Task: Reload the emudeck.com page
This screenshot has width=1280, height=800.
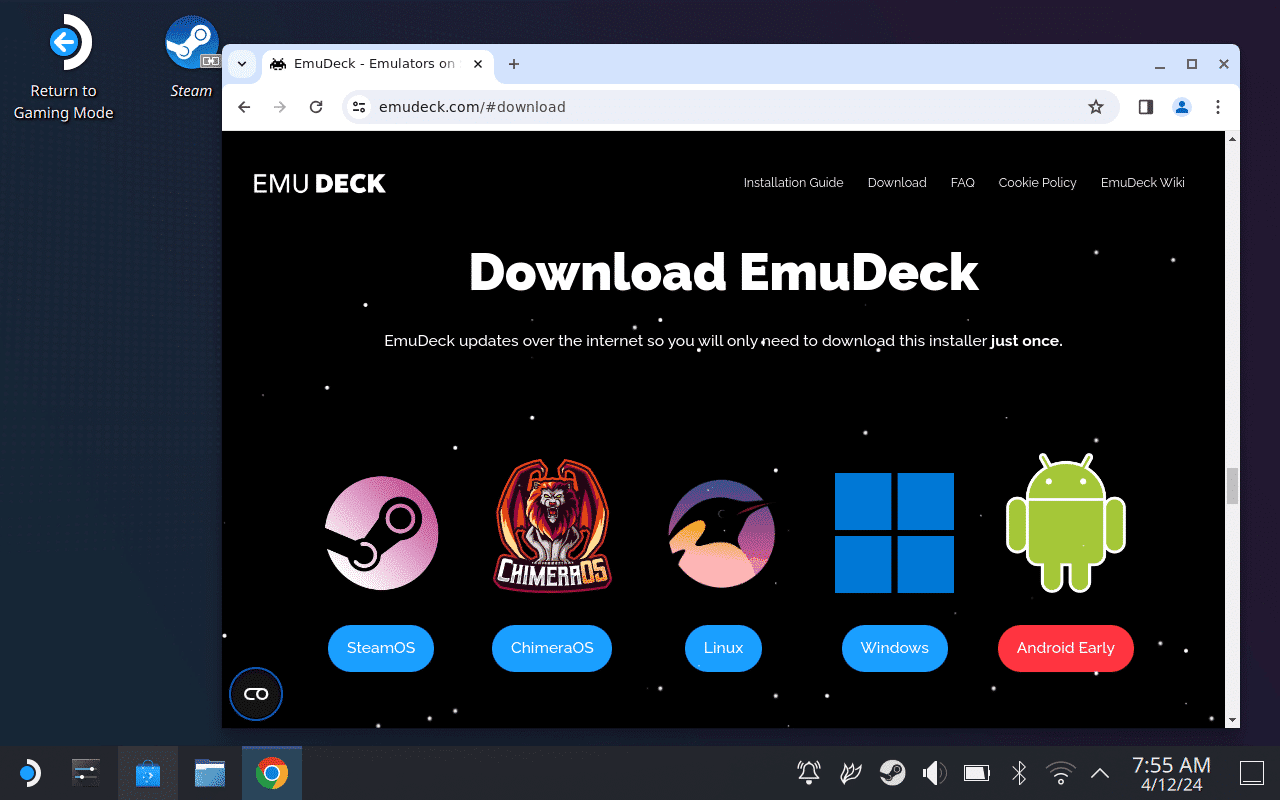Action: pos(316,107)
